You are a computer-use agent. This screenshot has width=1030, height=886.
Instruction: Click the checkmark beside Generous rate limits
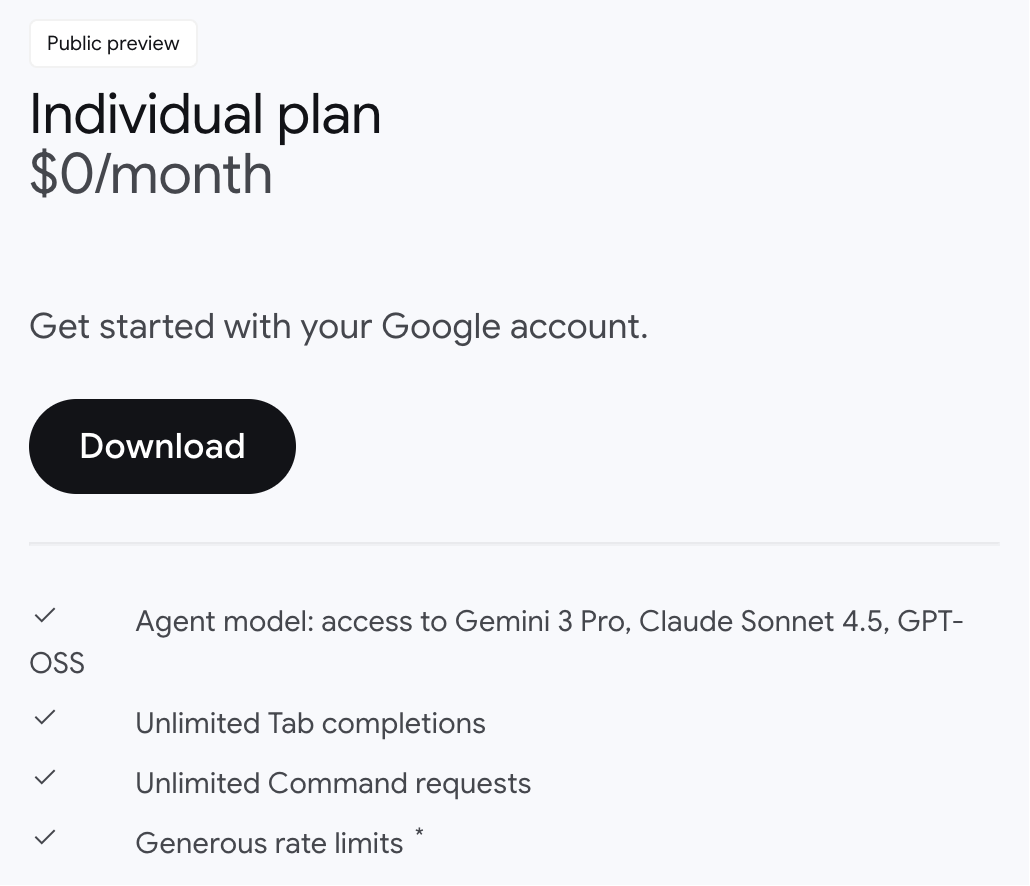pyautogui.click(x=45, y=837)
